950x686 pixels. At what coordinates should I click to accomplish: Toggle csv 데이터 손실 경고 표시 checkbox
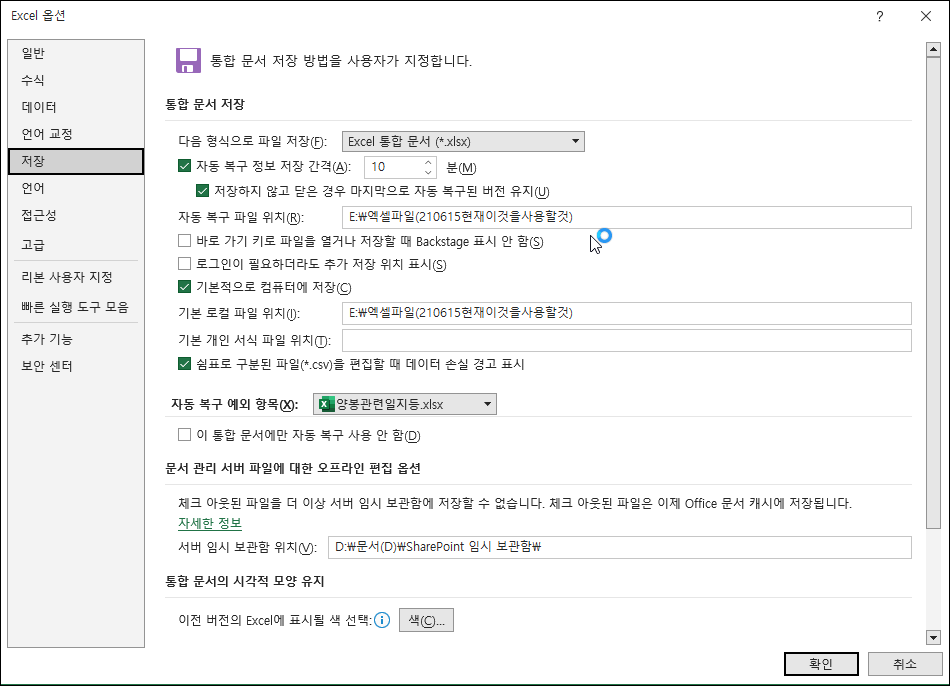[x=184, y=364]
